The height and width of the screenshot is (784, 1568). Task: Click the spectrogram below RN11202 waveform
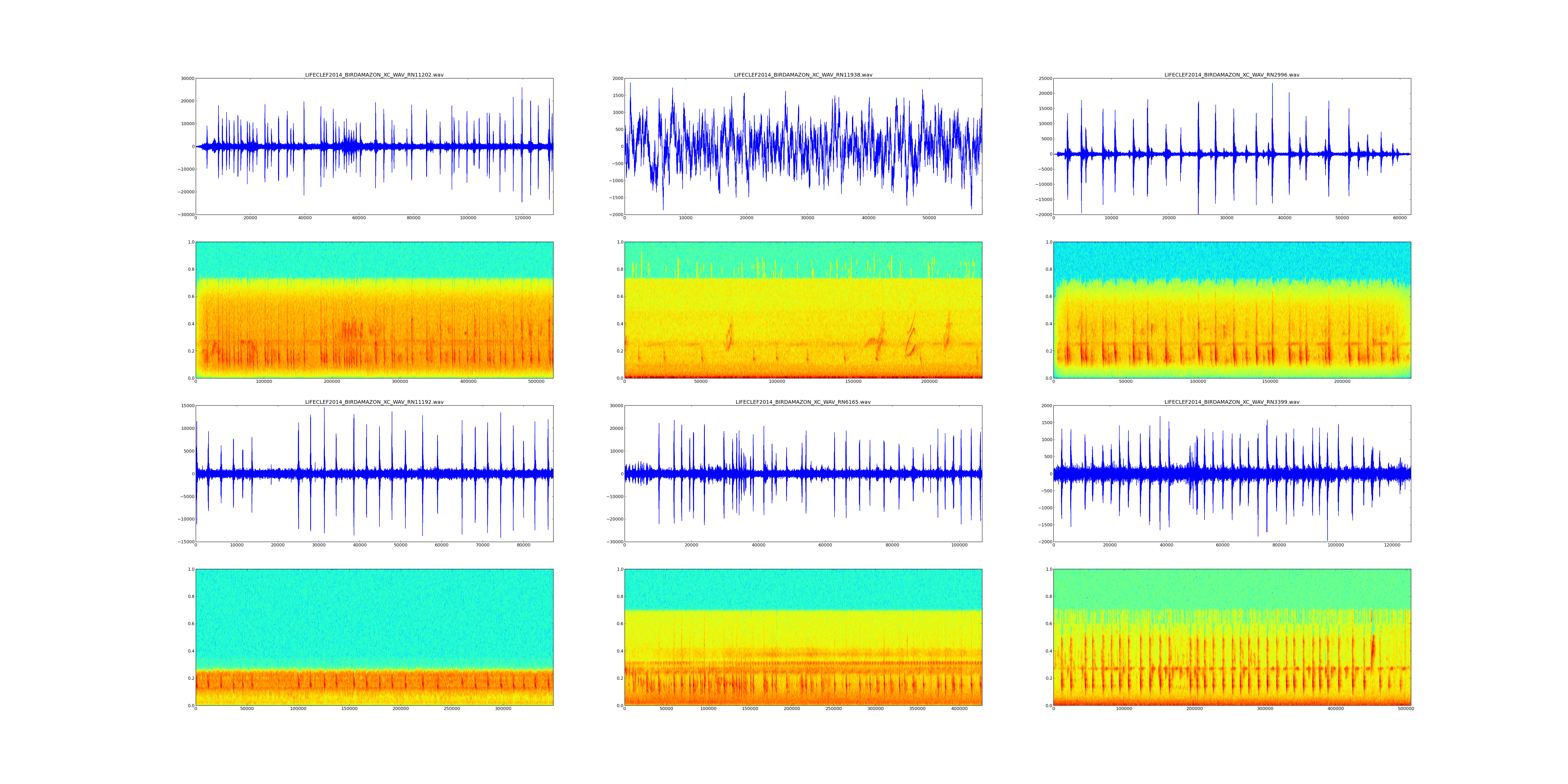[x=374, y=310]
